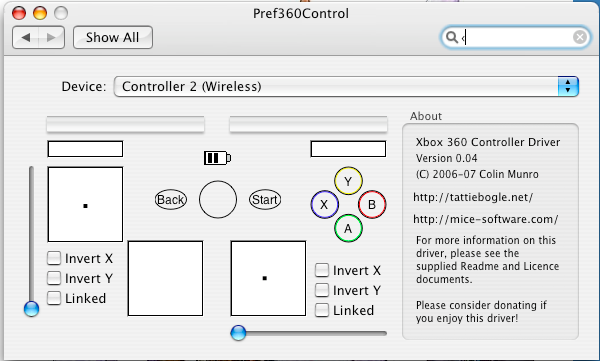The image size is (600, 361).
Task: Click the Version 0.04 text
Action: pos(447,158)
